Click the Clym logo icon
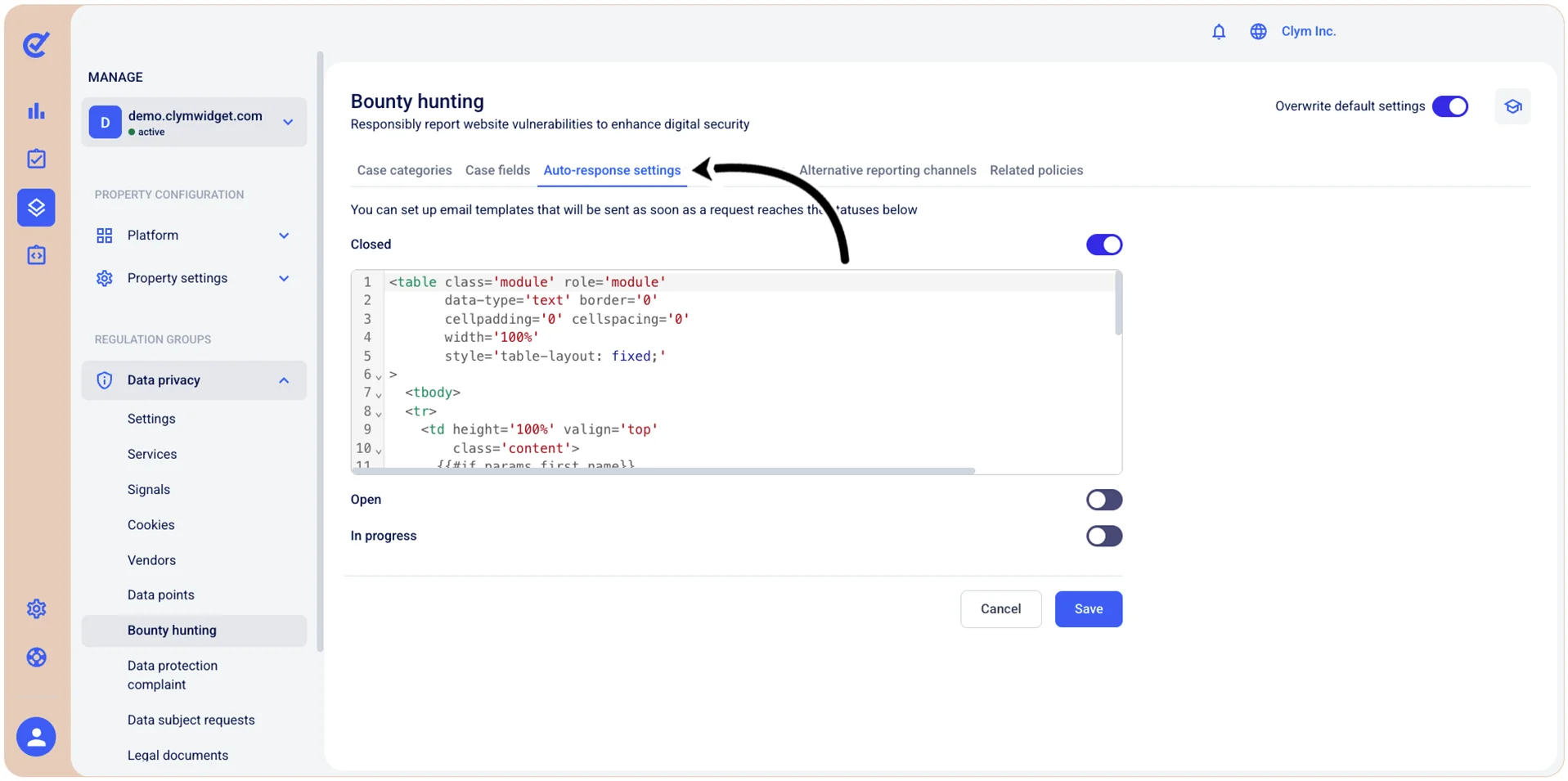Image resolution: width=1568 pixels, height=781 pixels. click(36, 44)
